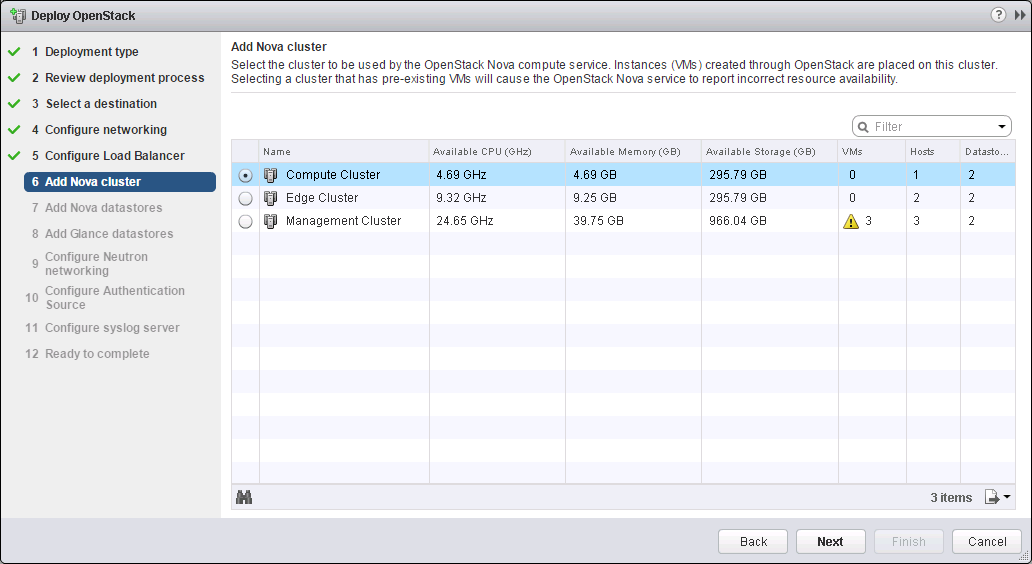Viewport: 1032px width, 564px height.
Task: Select the Management Cluster radio button
Action: 246,221
